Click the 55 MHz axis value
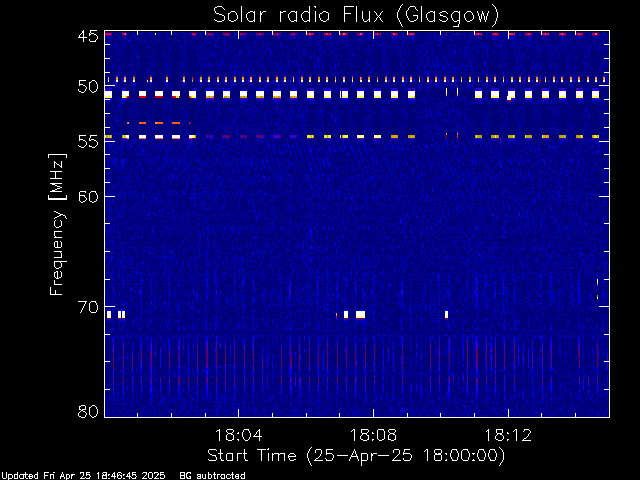This screenshot has width=640, height=480. (x=88, y=142)
